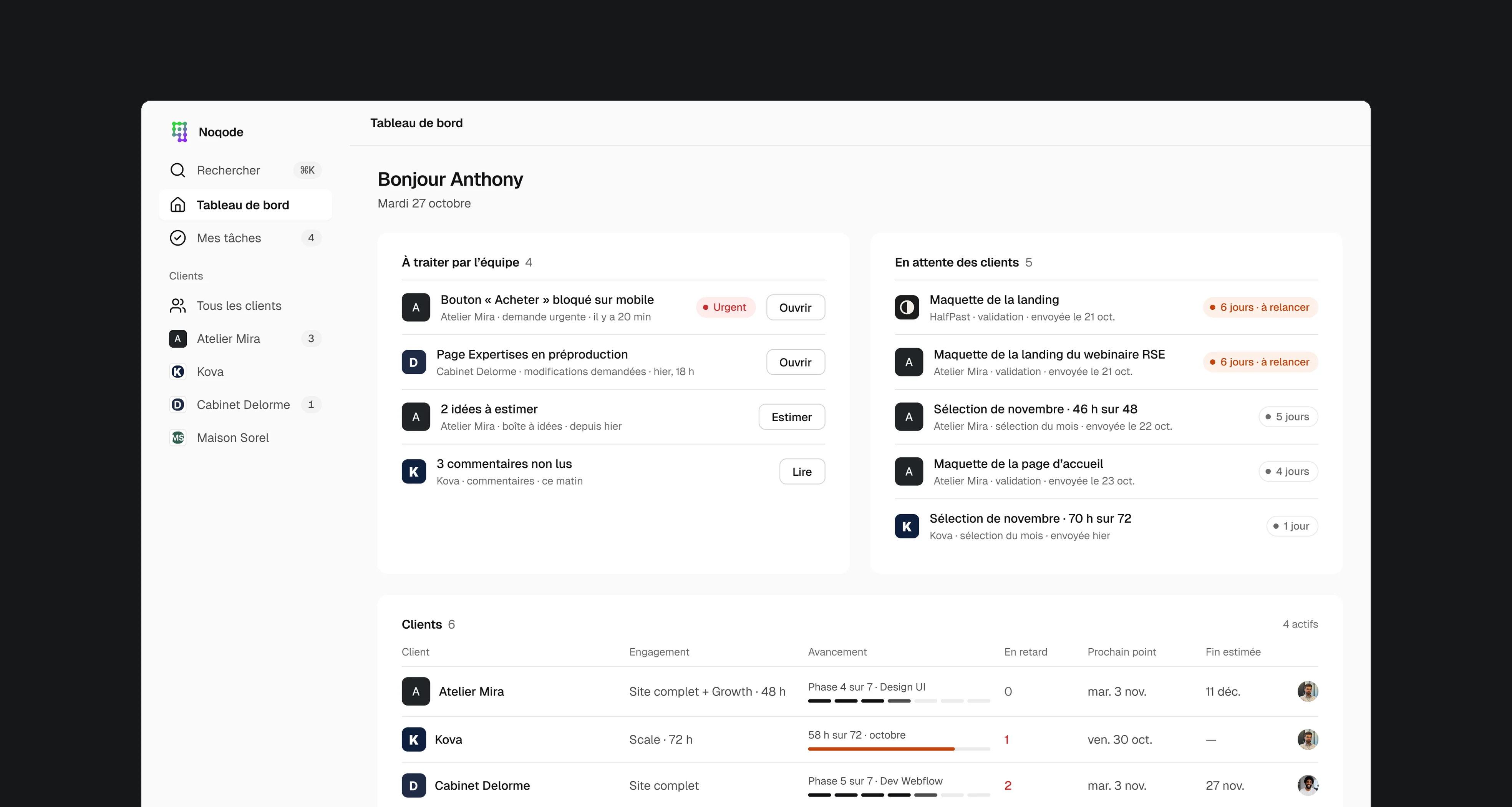1512x807 pixels.
Task: Click Maquette de la landing du webinaire RSE
Action: coord(1049,355)
